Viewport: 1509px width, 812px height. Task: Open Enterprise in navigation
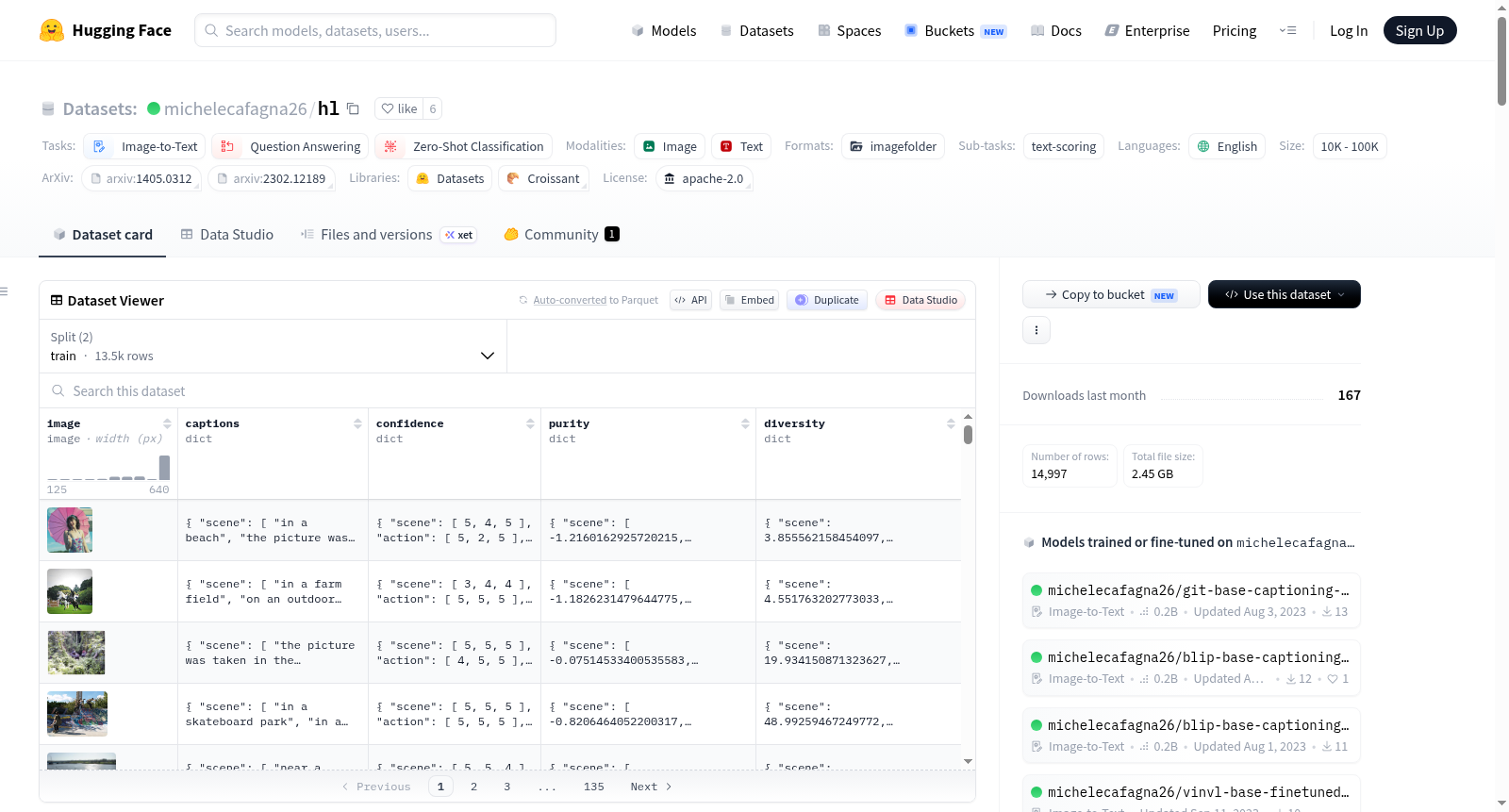(1147, 31)
